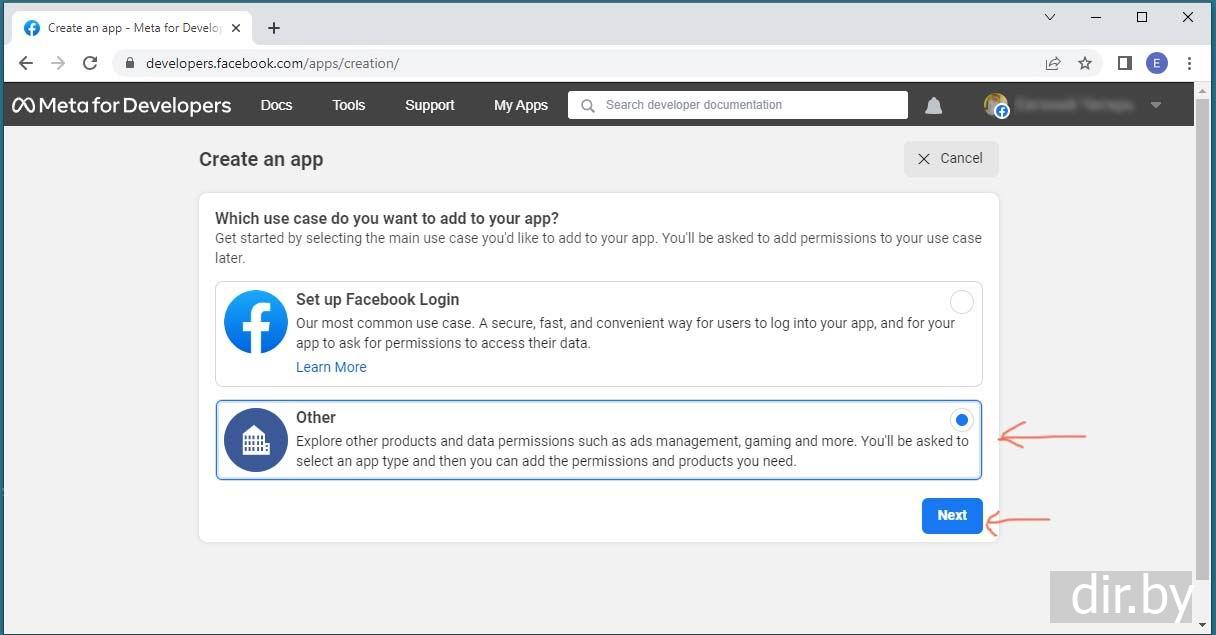Image resolution: width=1216 pixels, height=635 pixels.
Task: Bookmark page with star icon
Action: click(1085, 63)
